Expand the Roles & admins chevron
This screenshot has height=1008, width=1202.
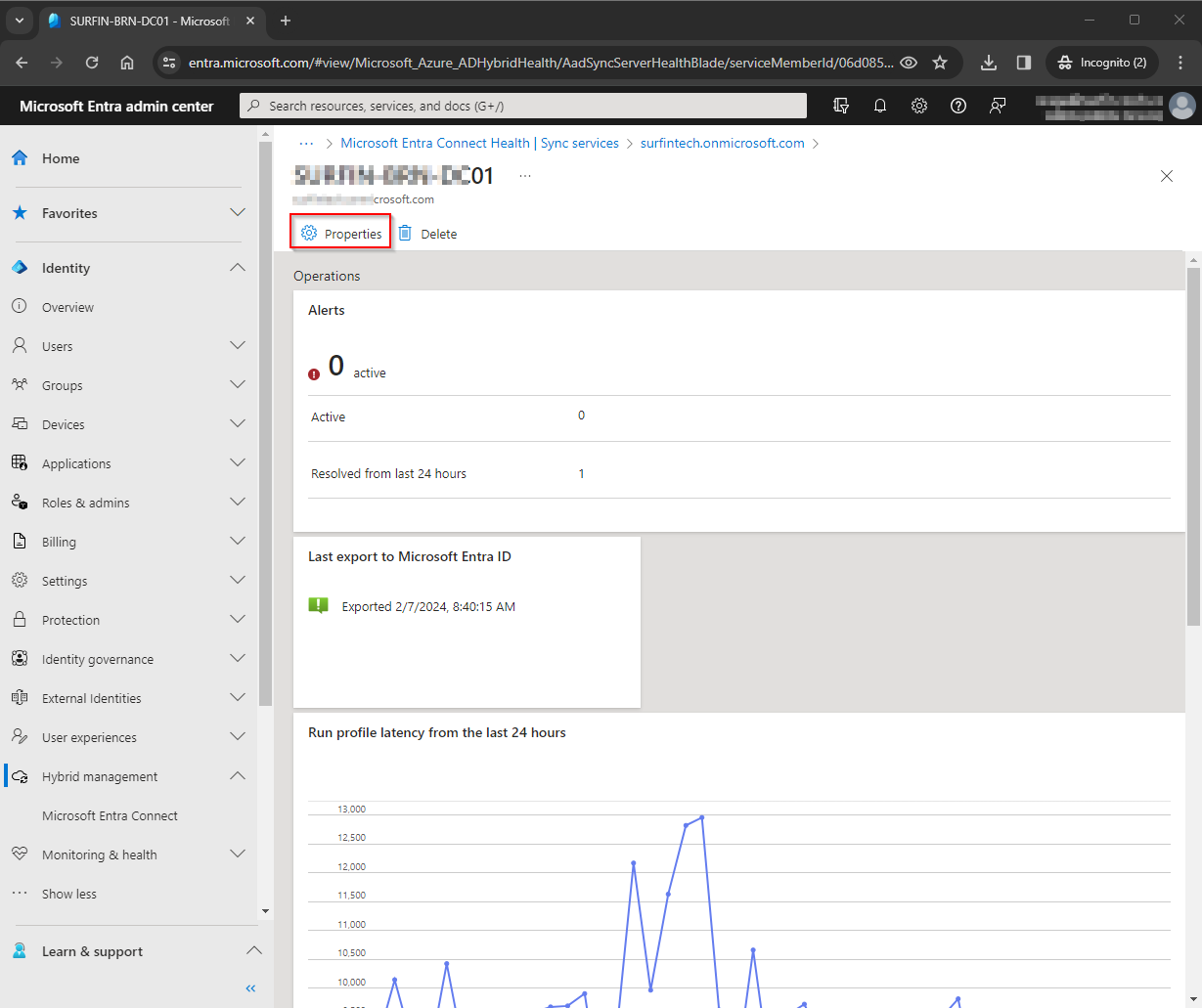pyautogui.click(x=238, y=502)
